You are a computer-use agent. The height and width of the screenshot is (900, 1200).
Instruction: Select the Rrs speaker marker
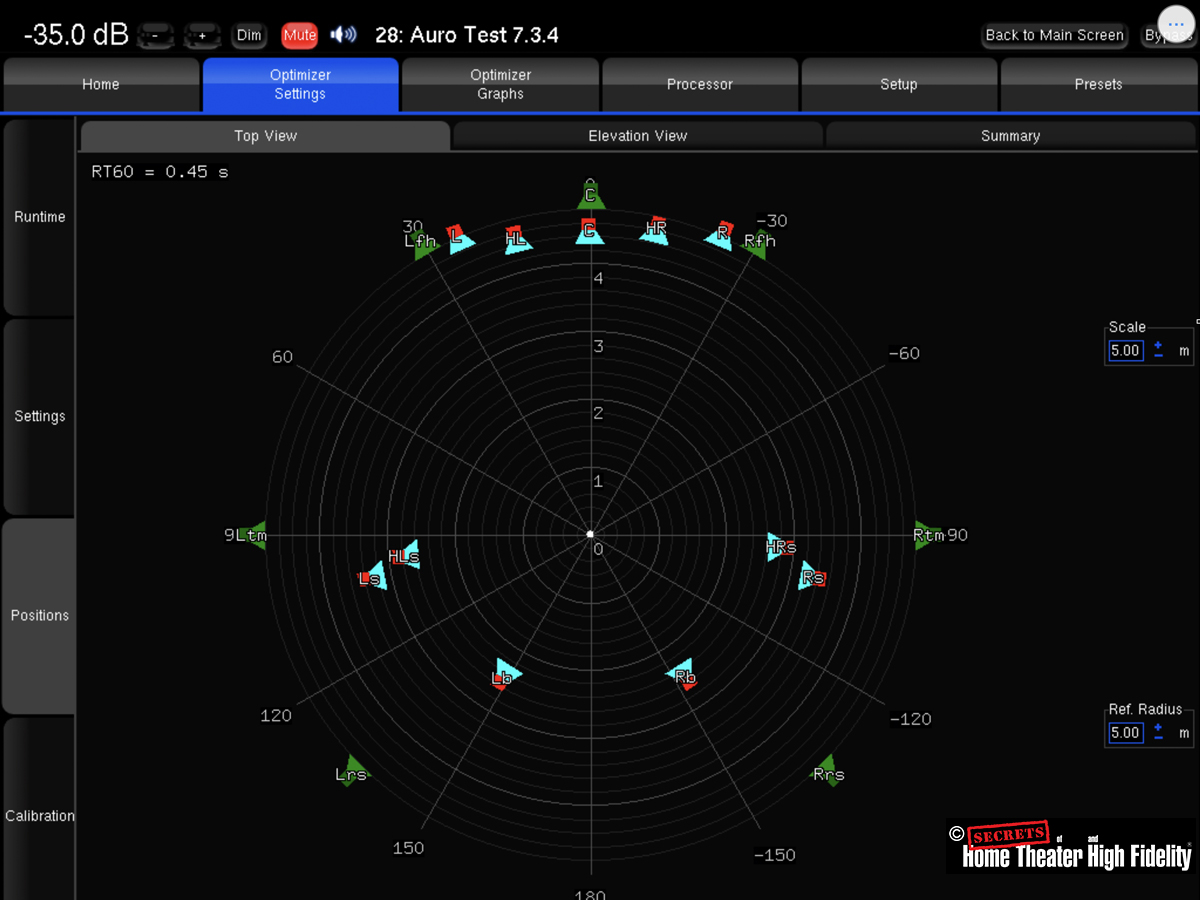click(827, 772)
